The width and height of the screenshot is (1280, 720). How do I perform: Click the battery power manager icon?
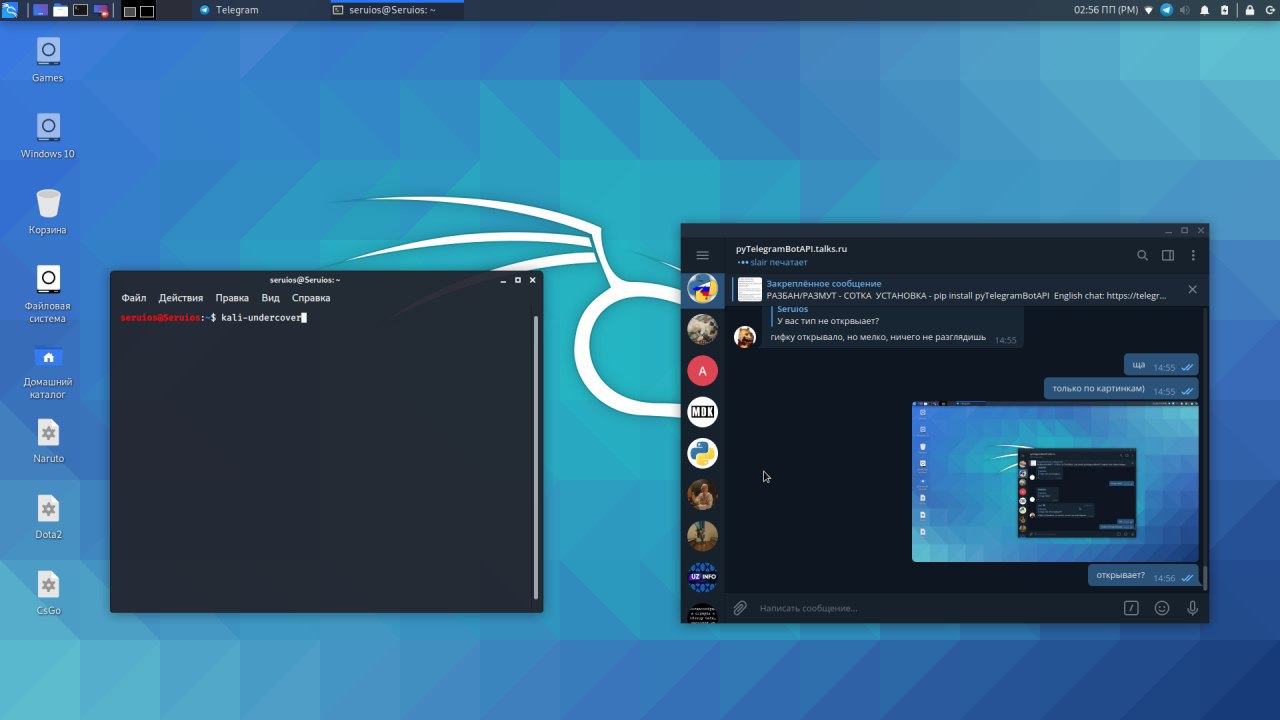point(1225,10)
